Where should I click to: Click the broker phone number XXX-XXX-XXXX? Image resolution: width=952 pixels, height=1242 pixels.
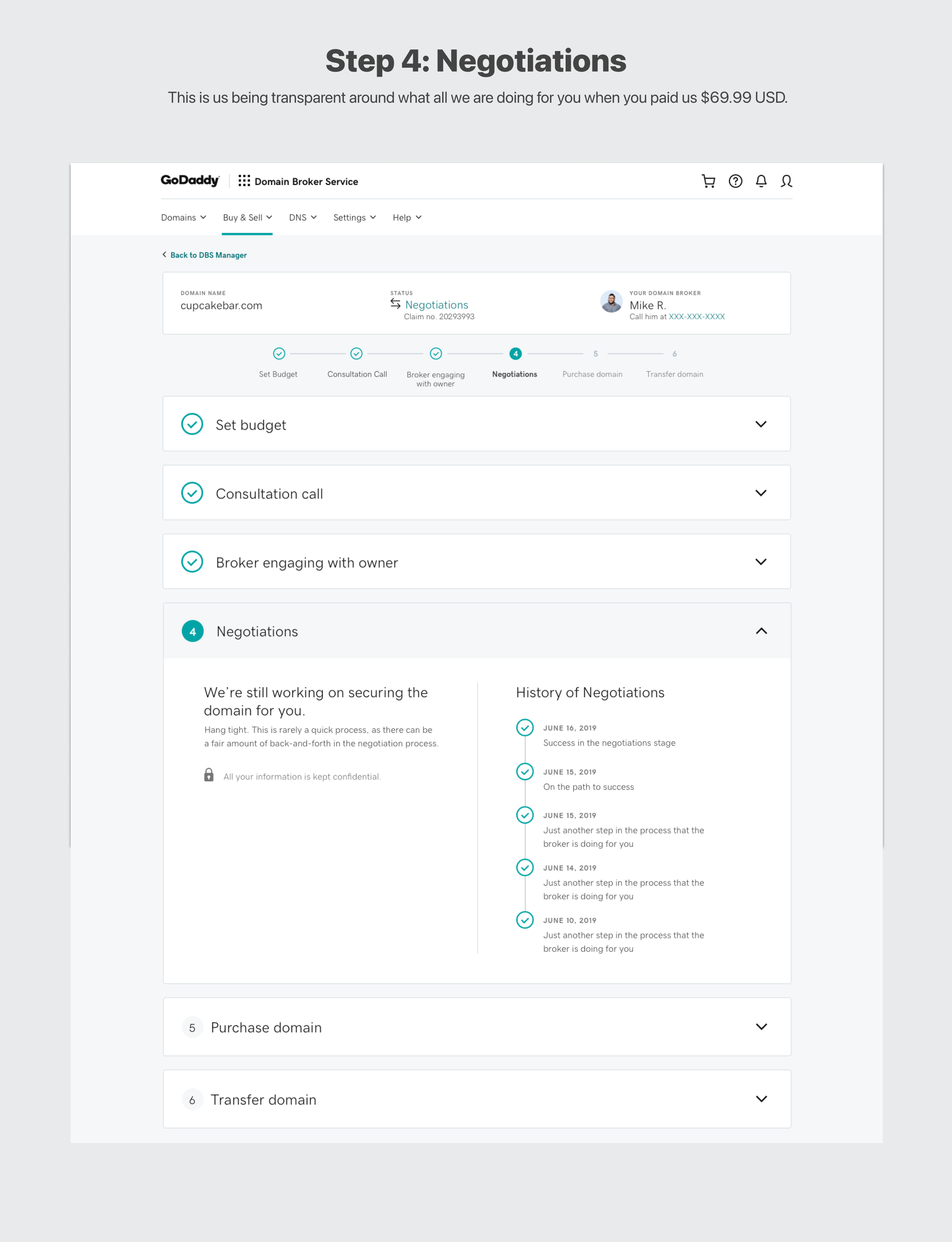pyautogui.click(x=696, y=317)
